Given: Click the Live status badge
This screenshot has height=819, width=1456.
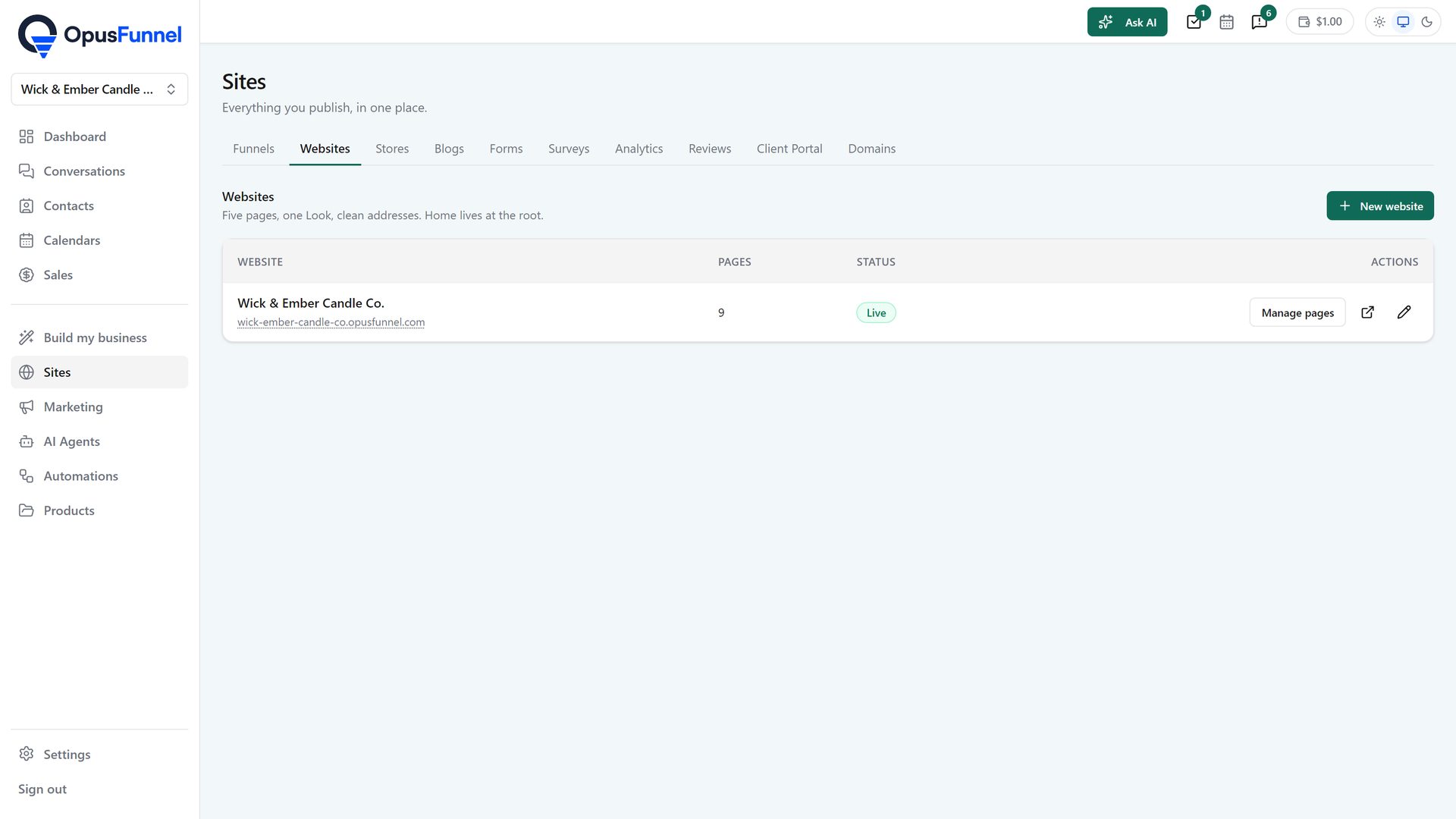Looking at the screenshot, I should (876, 312).
